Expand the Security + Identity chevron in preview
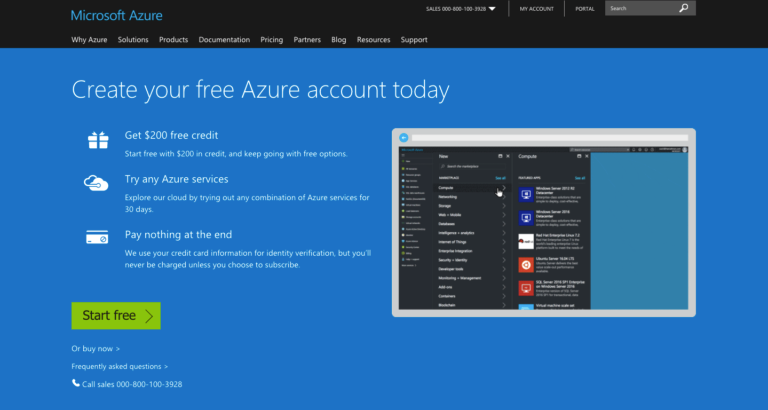The width and height of the screenshot is (768, 410). coord(504,260)
